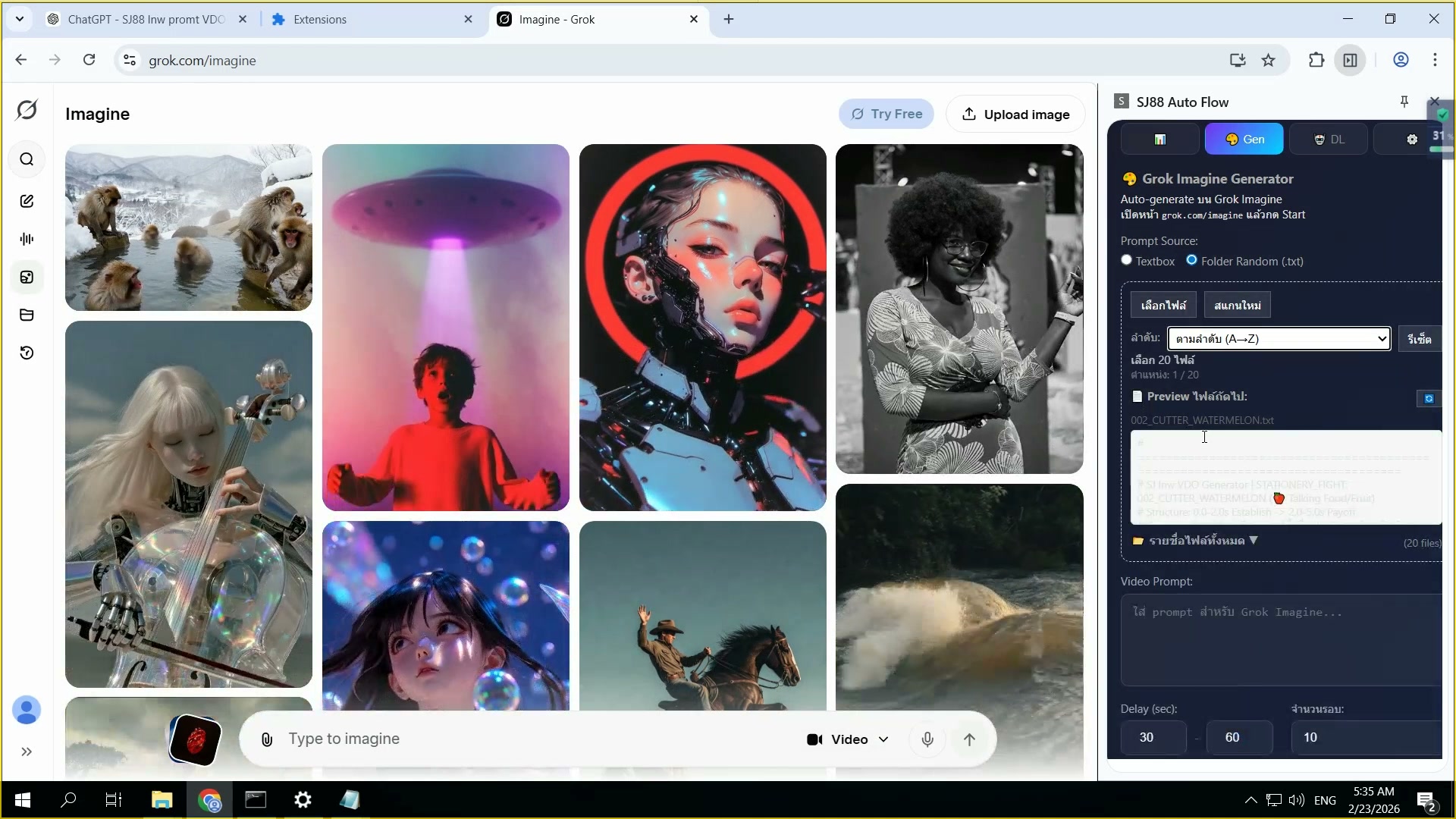1456x819 pixels.
Task: Open search from the Grok sidebar
Action: point(27,159)
